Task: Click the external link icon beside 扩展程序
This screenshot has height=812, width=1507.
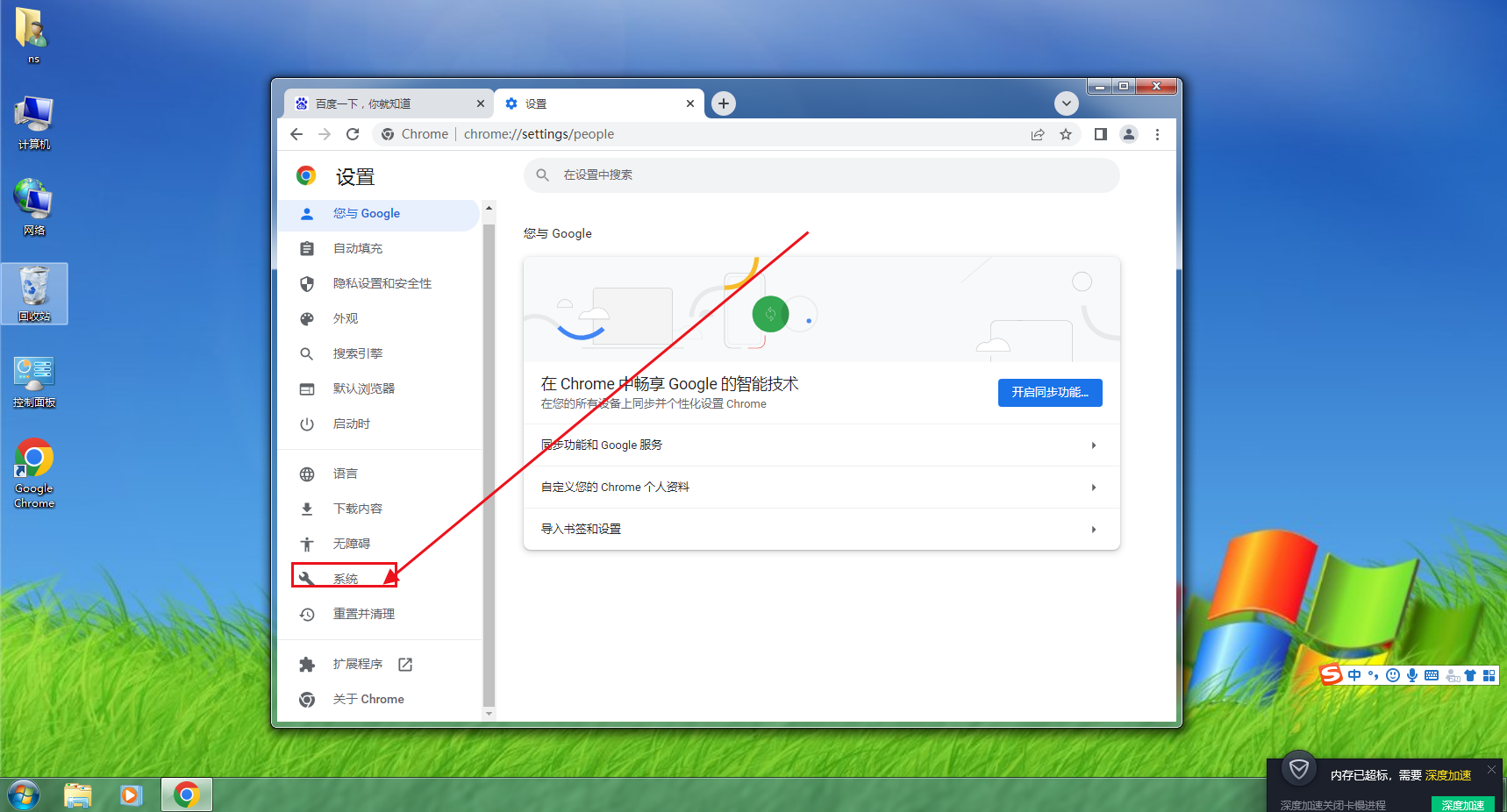Action: point(405,665)
